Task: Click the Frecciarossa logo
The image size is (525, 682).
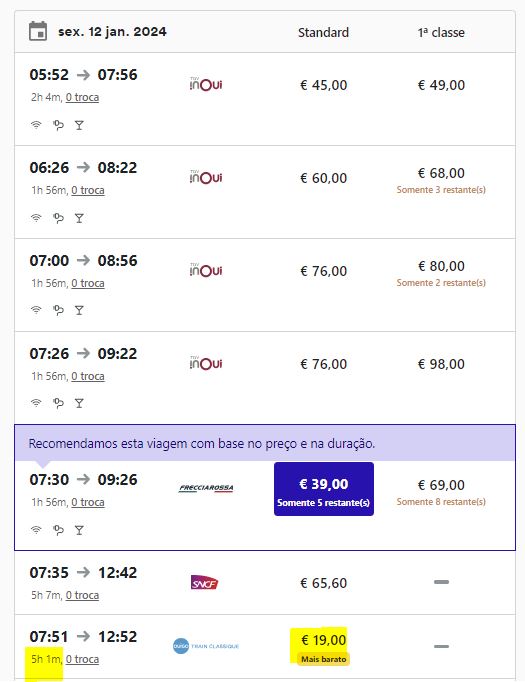Action: pyautogui.click(x=206, y=488)
